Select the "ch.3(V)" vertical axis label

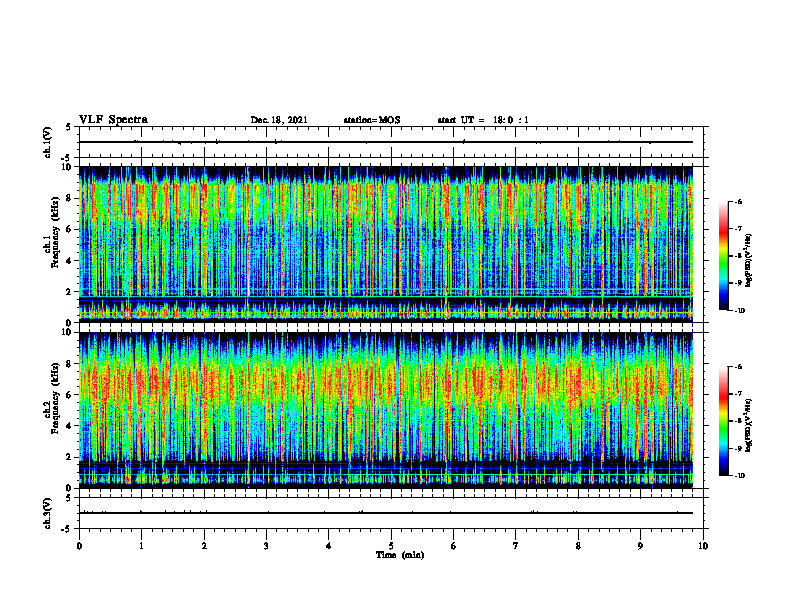[x=48, y=513]
